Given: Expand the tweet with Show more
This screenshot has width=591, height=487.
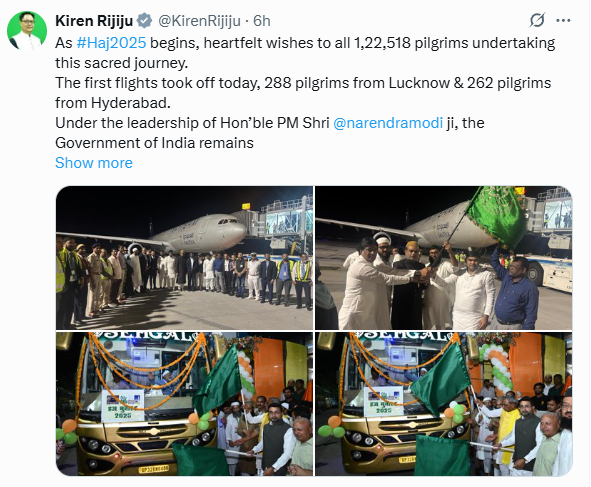Looking at the screenshot, I should pos(94,163).
